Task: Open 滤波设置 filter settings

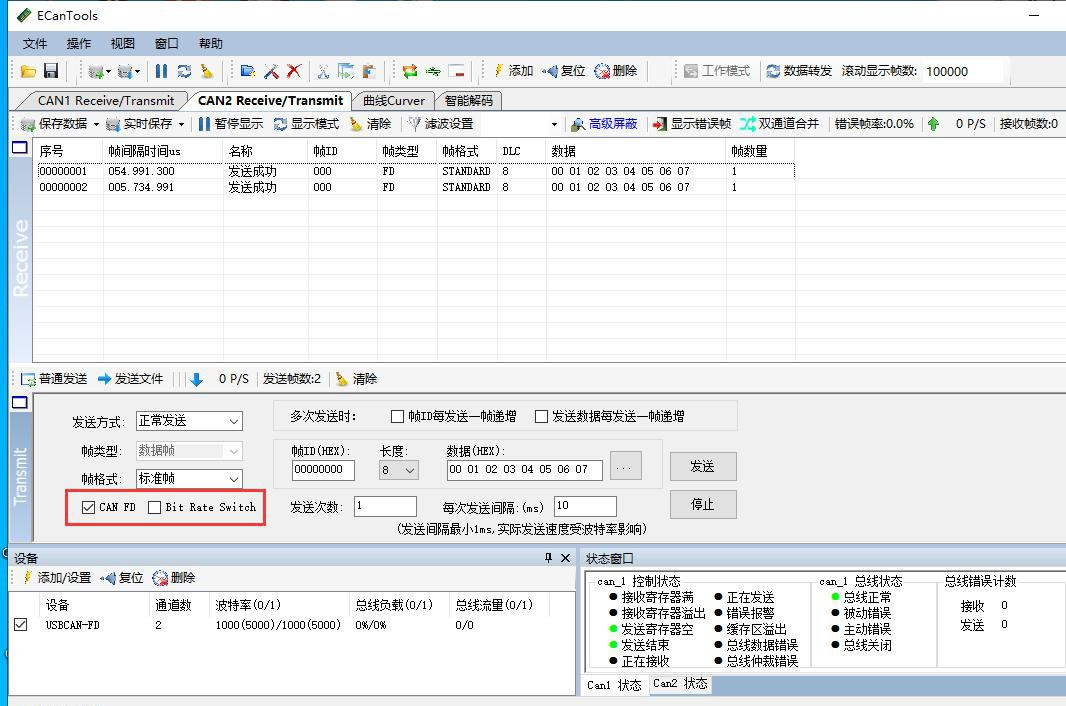Action: [440, 124]
